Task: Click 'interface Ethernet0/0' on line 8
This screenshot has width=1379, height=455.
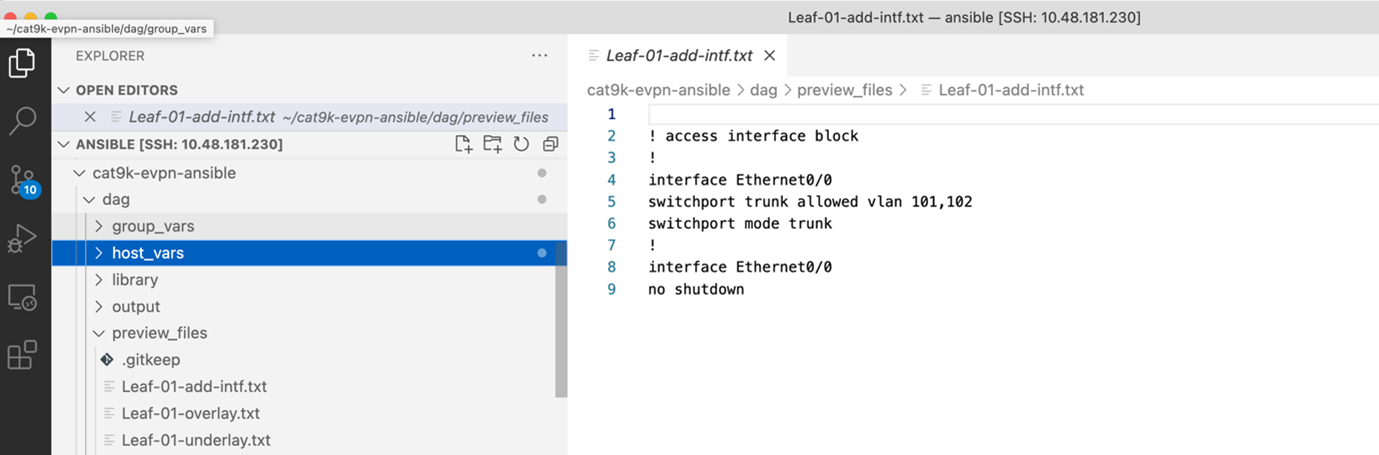Action: (x=740, y=268)
